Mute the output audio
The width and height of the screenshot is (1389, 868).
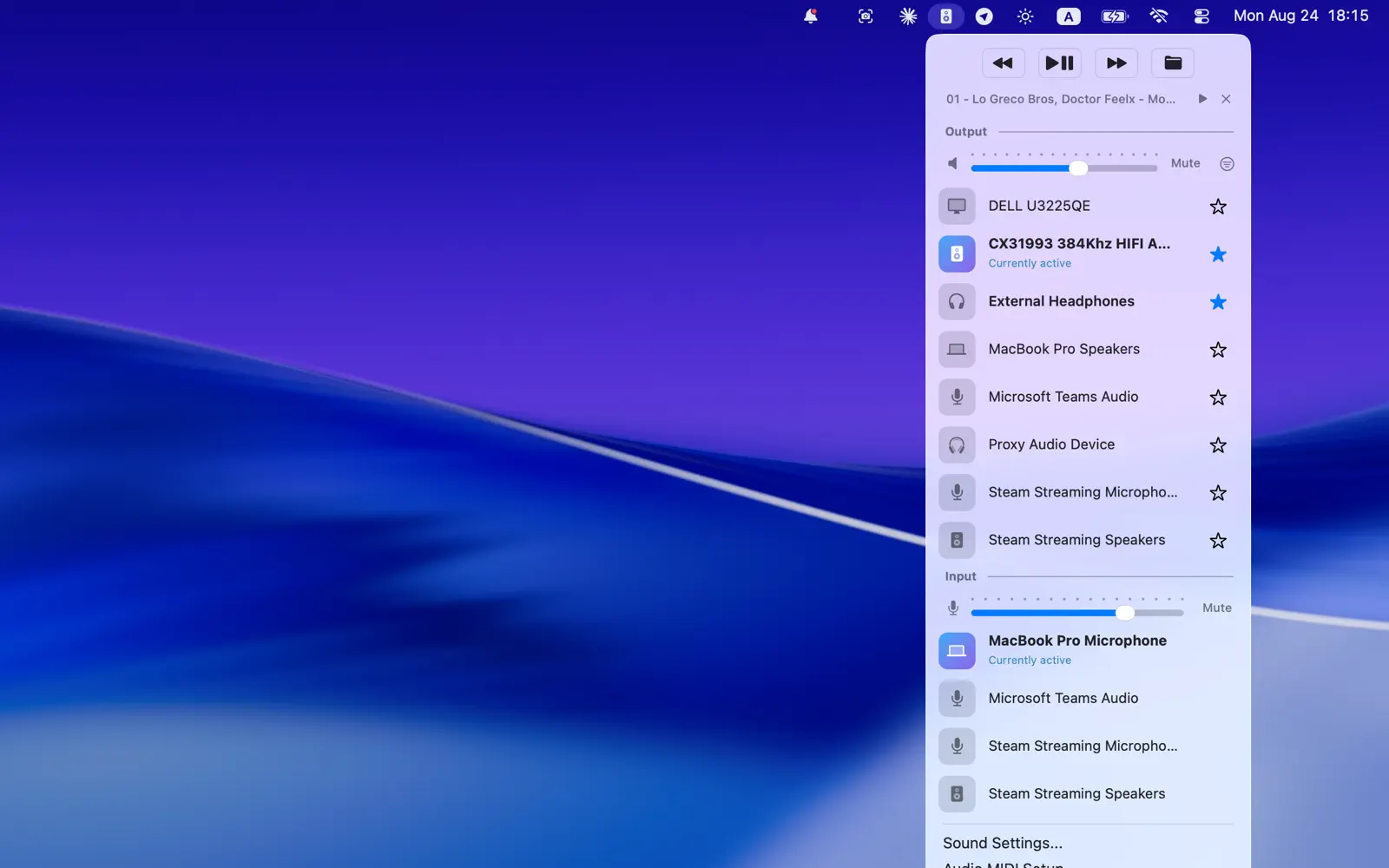point(1185,163)
